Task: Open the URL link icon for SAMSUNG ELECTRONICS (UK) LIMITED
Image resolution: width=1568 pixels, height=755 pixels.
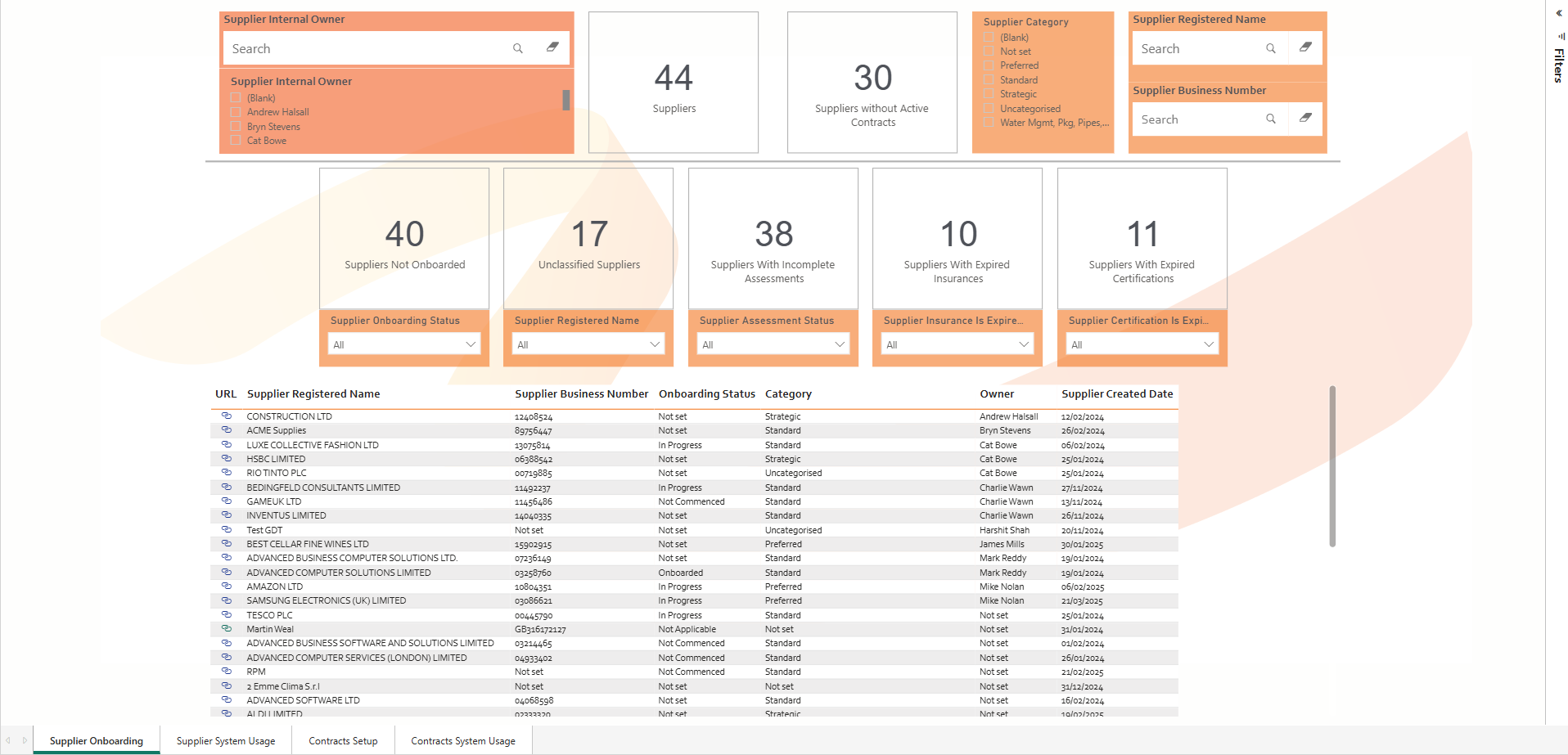Action: point(227,600)
